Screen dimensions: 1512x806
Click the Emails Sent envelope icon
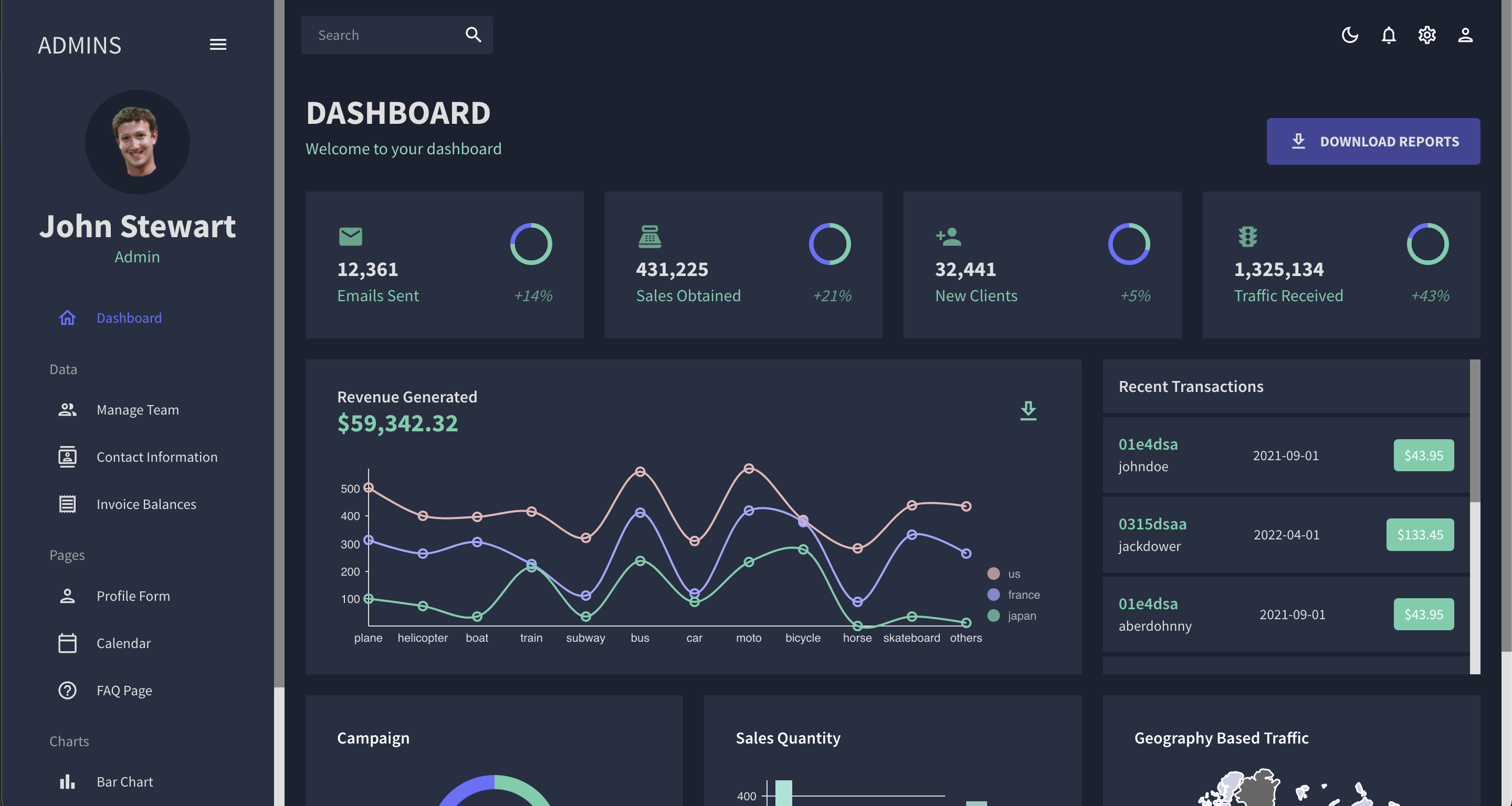[350, 237]
